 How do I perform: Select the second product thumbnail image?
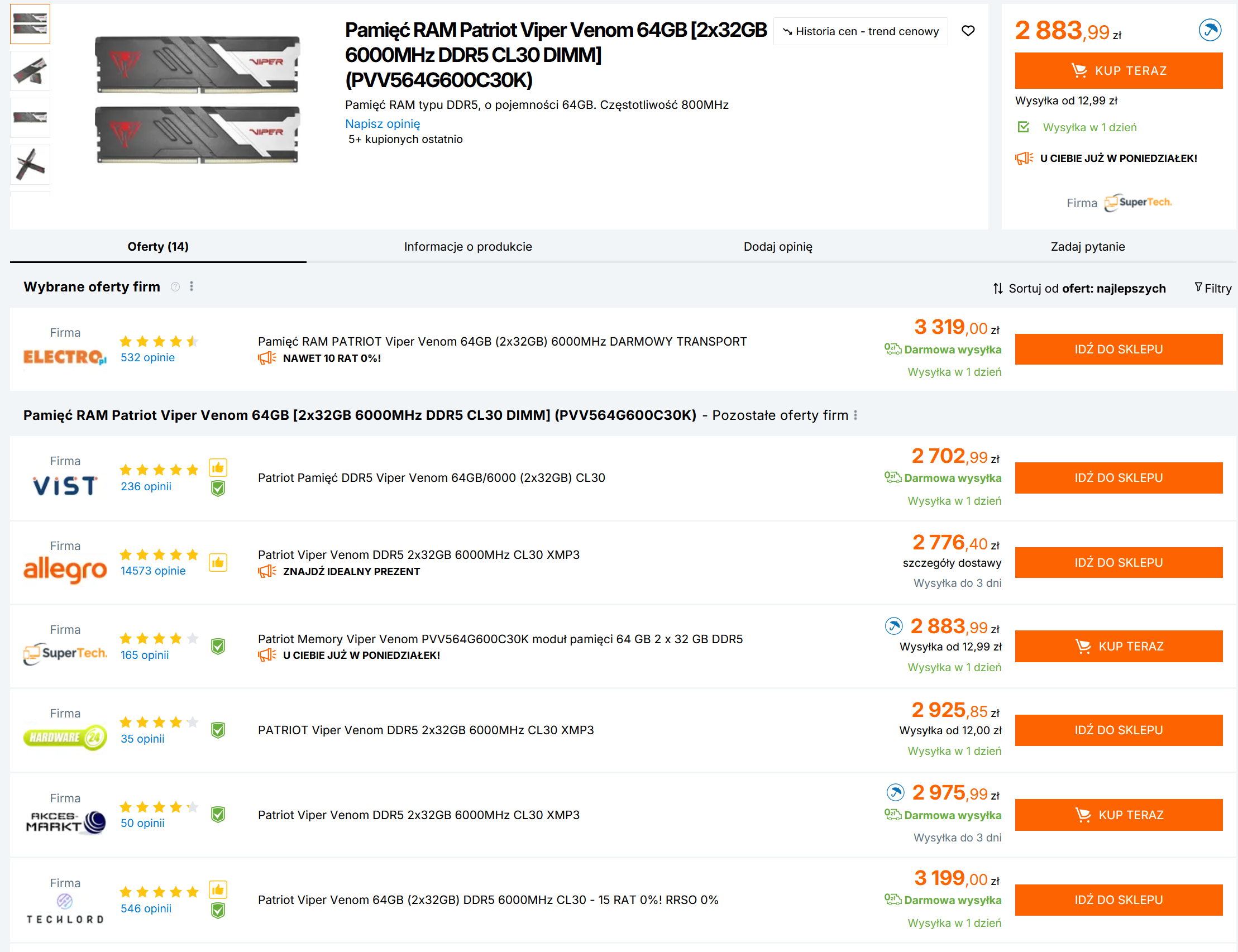[30, 71]
